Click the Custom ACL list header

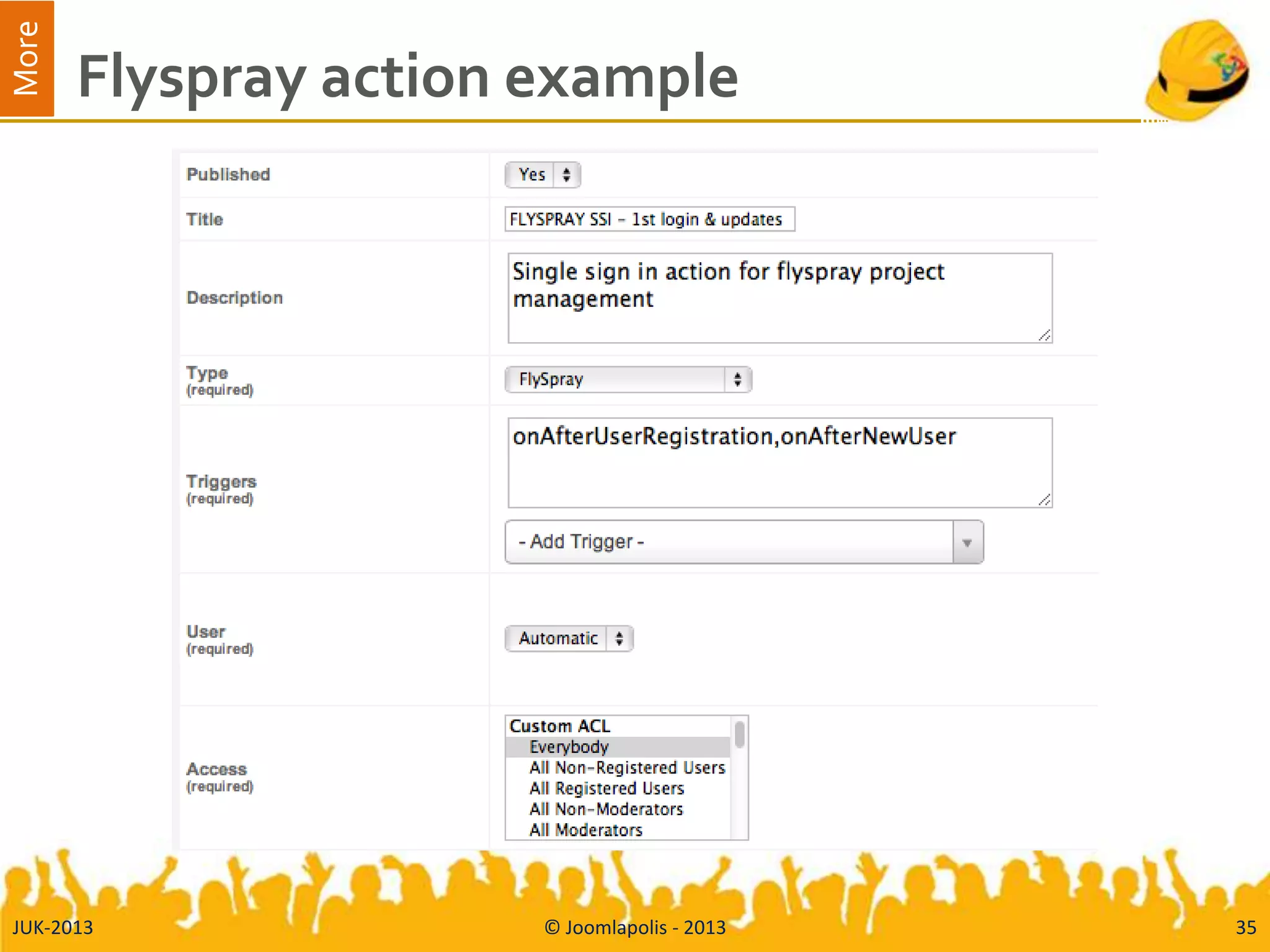559,726
